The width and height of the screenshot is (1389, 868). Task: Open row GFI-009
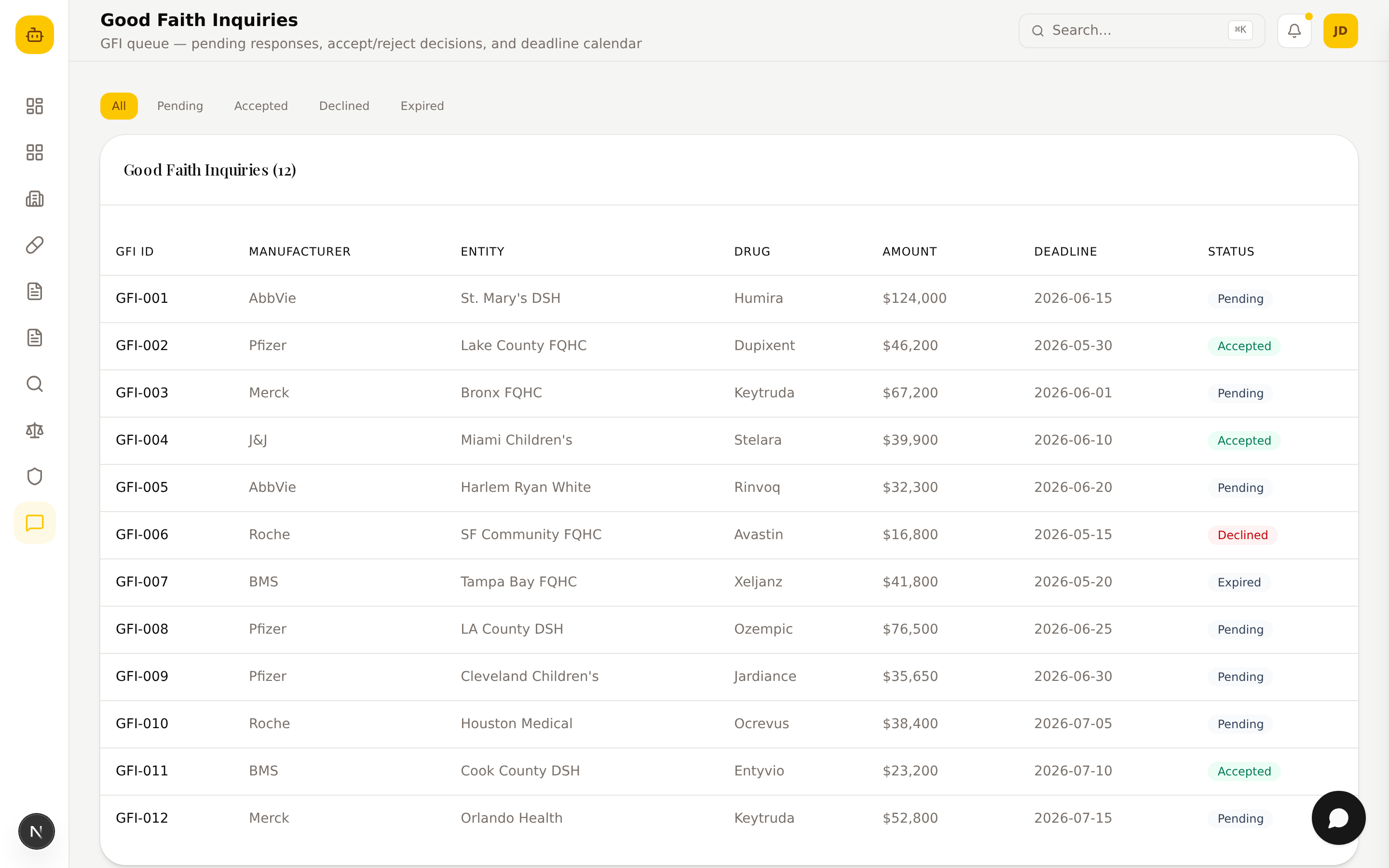pyautogui.click(x=729, y=677)
